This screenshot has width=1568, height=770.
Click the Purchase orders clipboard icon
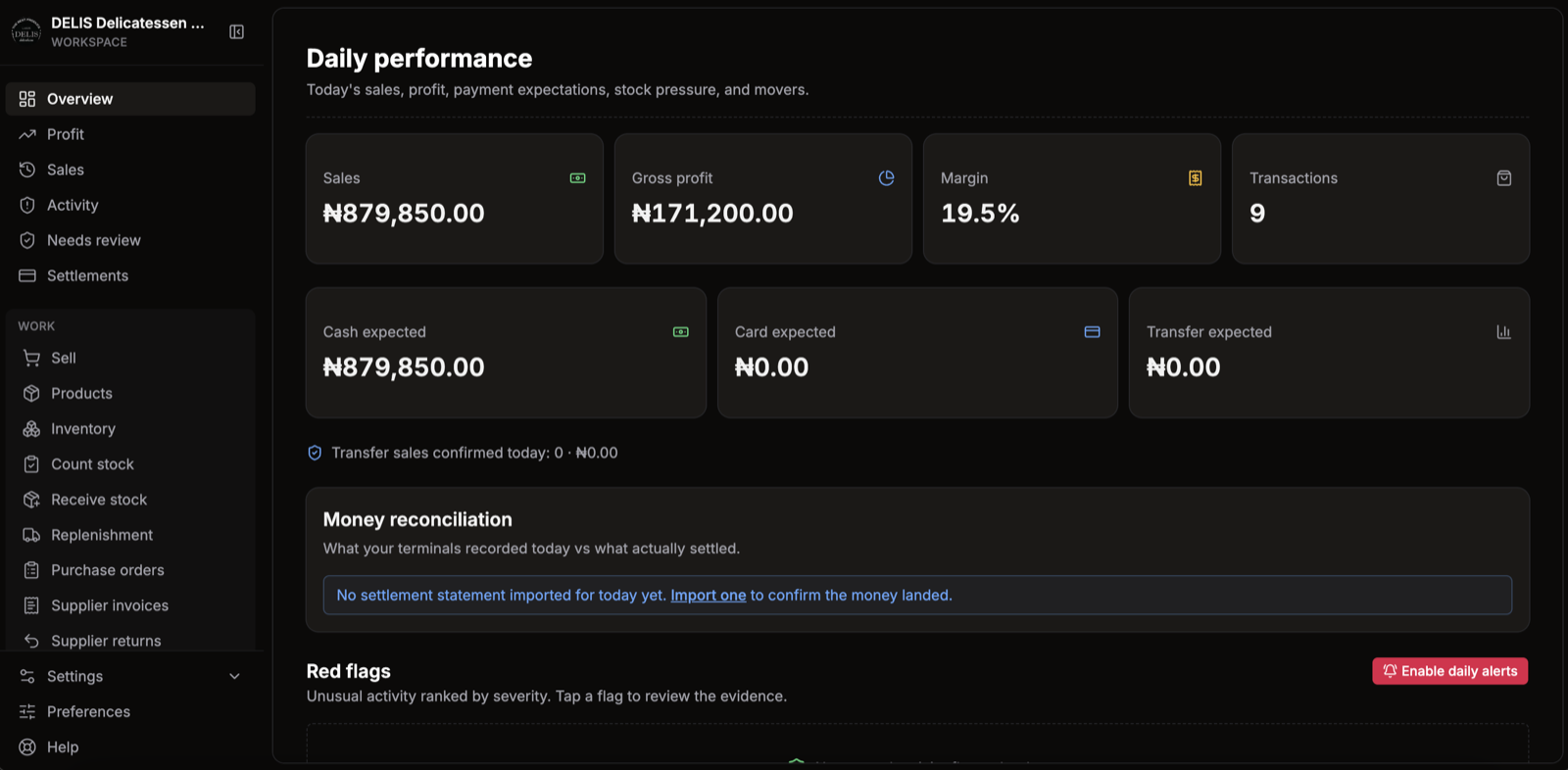[x=31, y=569]
